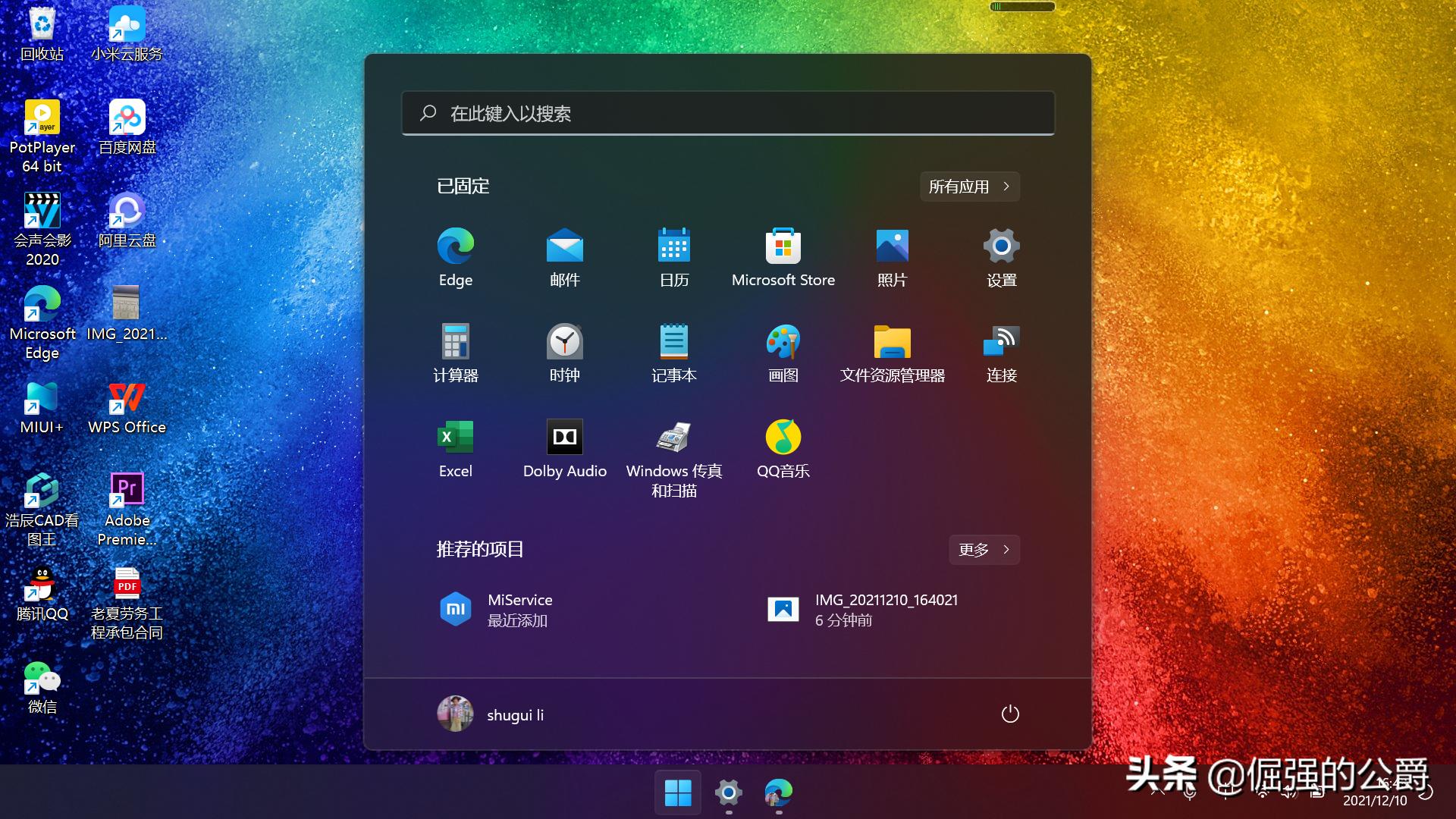Open shugui li user account menu
Viewport: 1456px width, 819px height.
[491, 714]
